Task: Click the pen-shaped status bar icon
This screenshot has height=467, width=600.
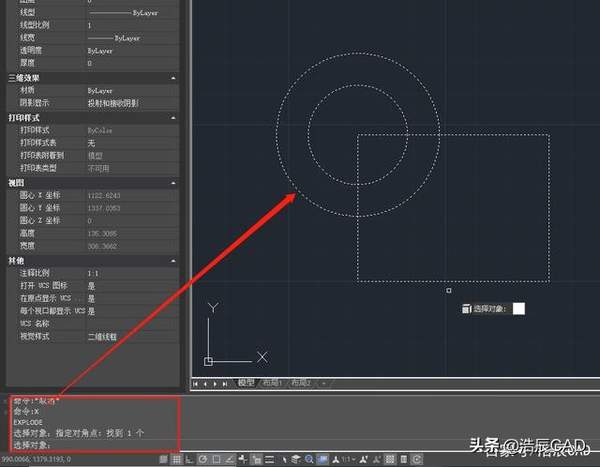Action: pos(284,459)
